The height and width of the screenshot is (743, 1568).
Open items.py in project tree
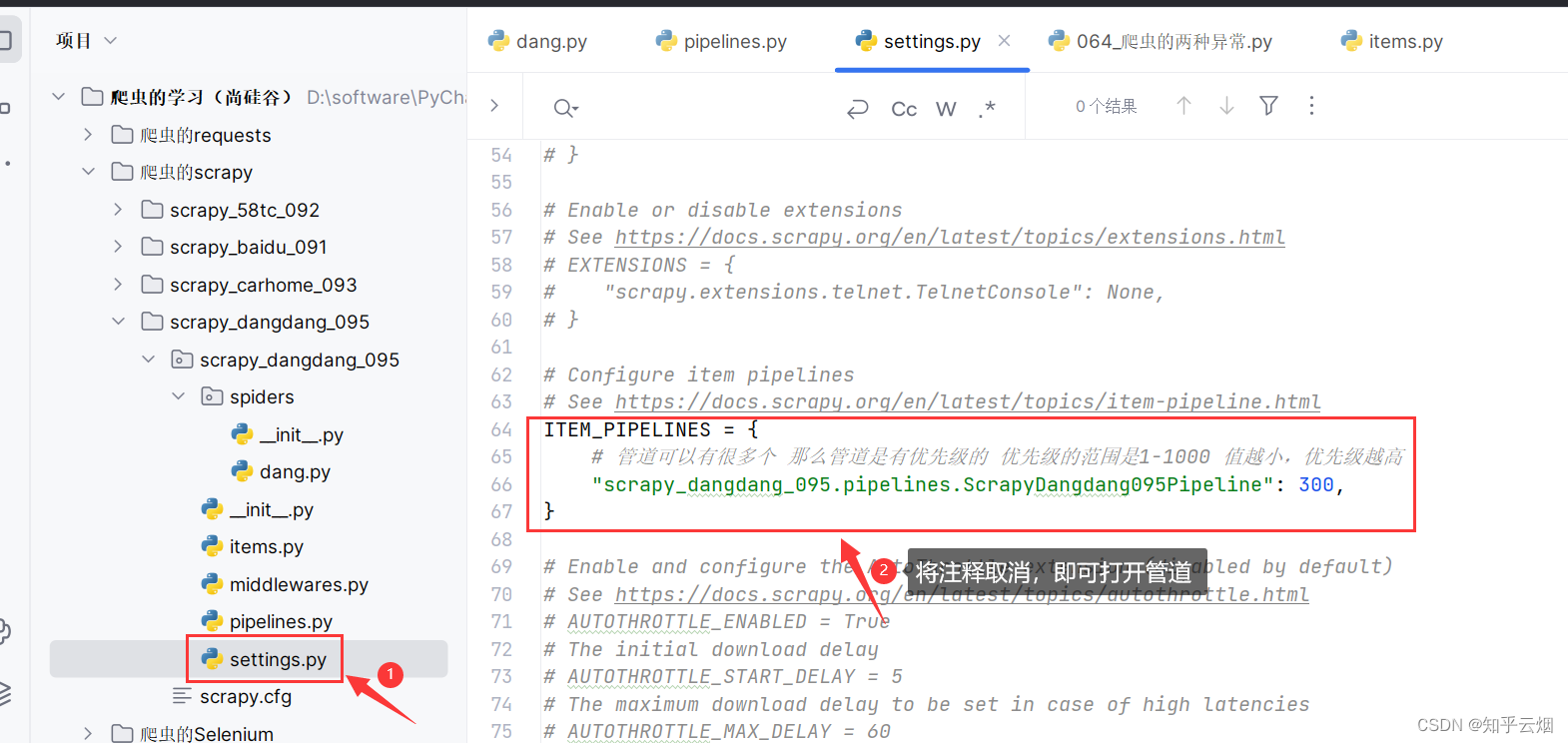(267, 546)
